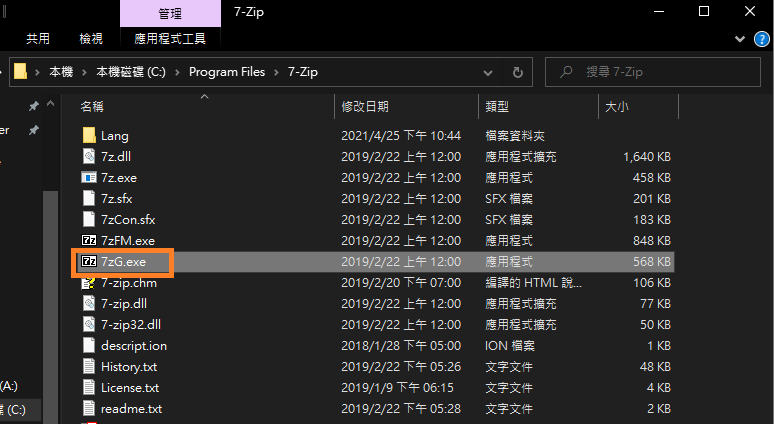Click the 搜尋 7-Zip search box
Screen dimensions: 774x425
pos(653,72)
